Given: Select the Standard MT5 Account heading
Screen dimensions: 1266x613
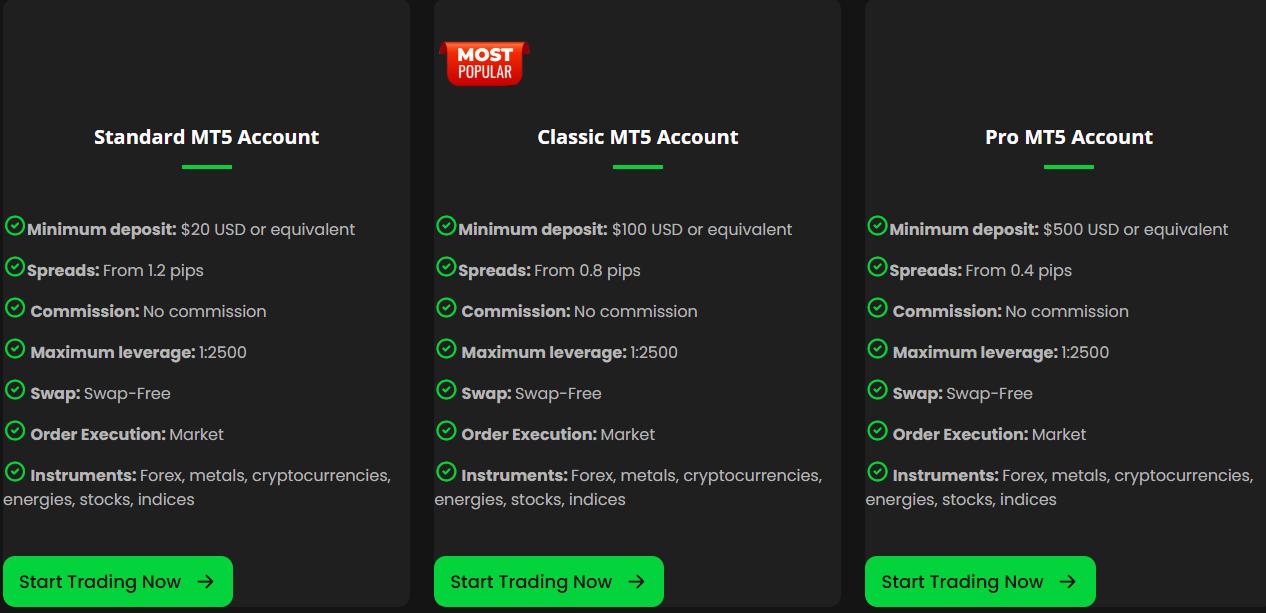Looking at the screenshot, I should pyautogui.click(x=207, y=137).
